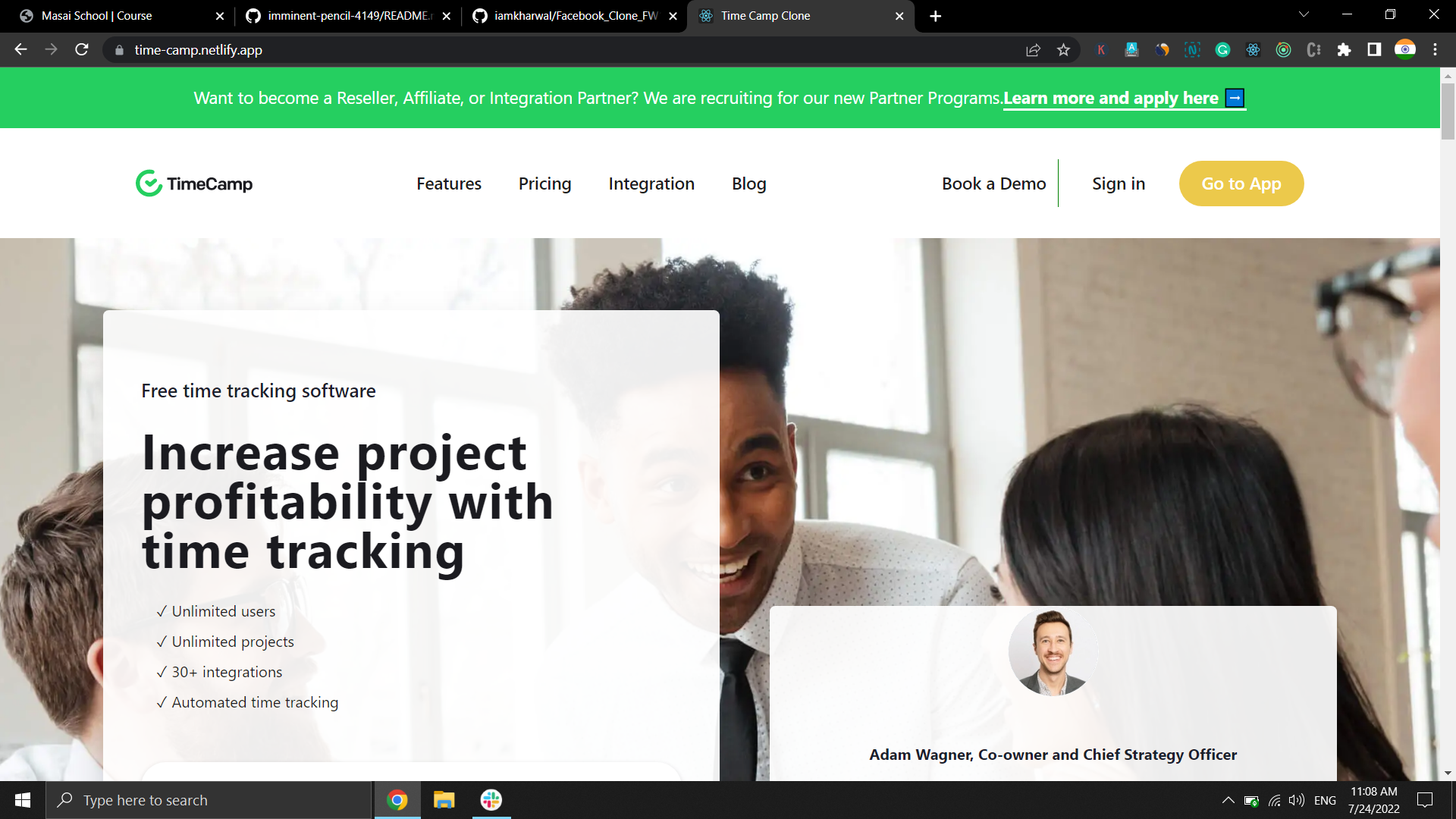
Task: Click the page vertical scrollbar thumb
Action: coord(1448,111)
